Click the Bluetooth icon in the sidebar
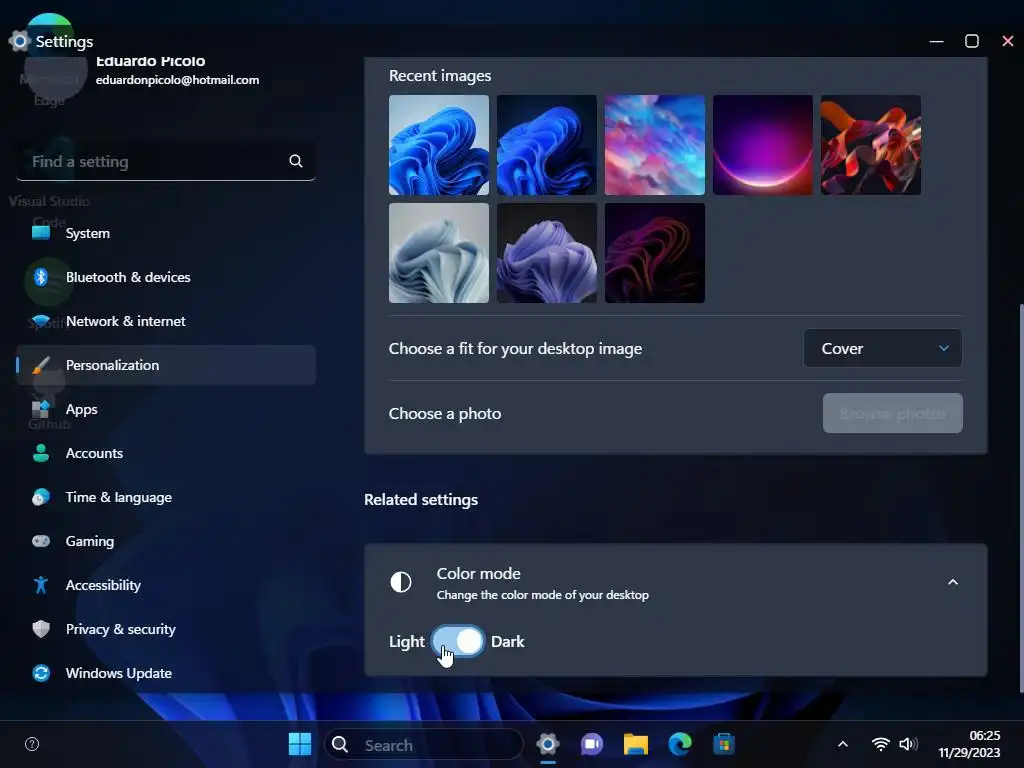 click(41, 277)
